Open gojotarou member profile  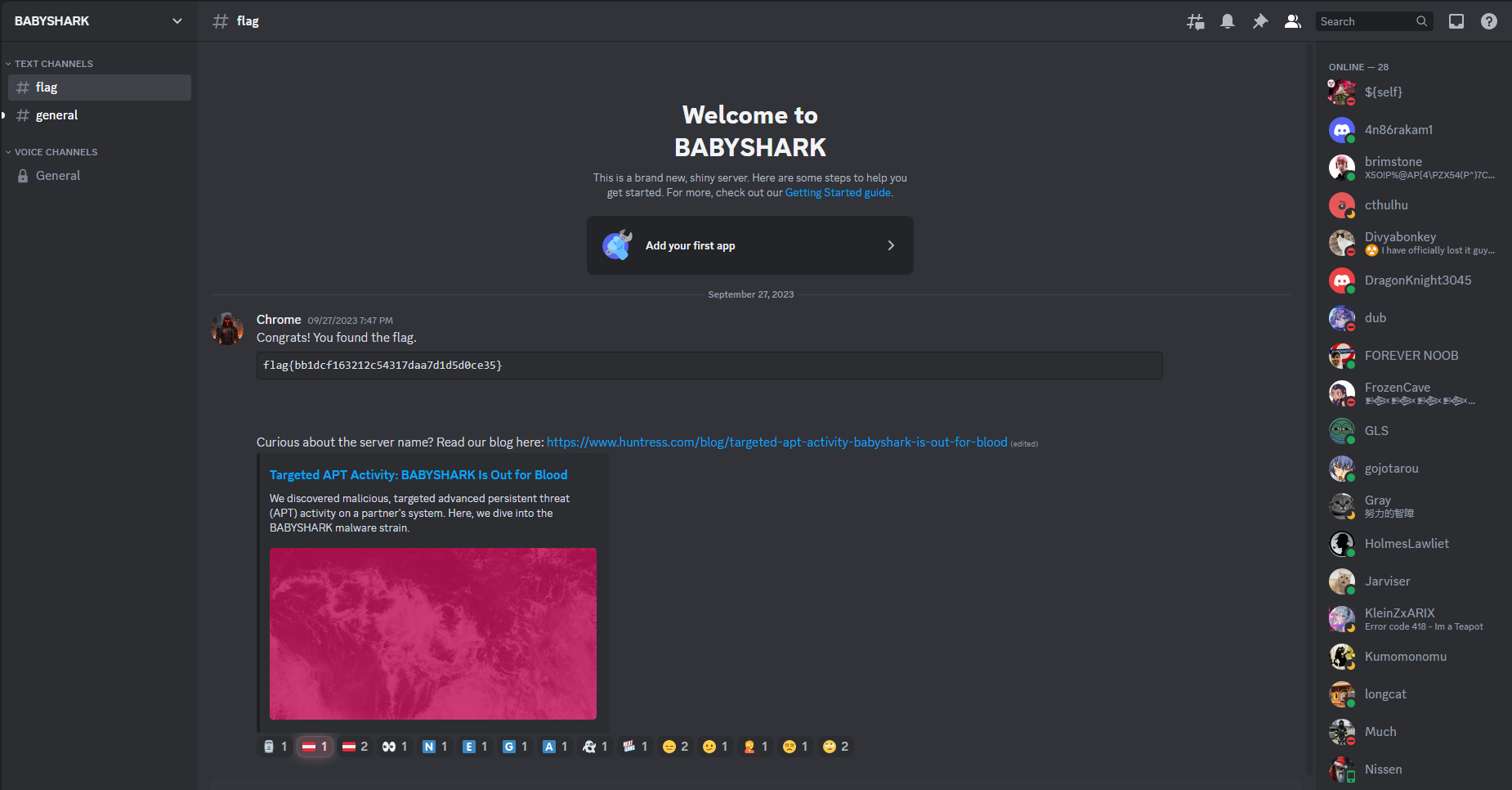click(1413, 469)
